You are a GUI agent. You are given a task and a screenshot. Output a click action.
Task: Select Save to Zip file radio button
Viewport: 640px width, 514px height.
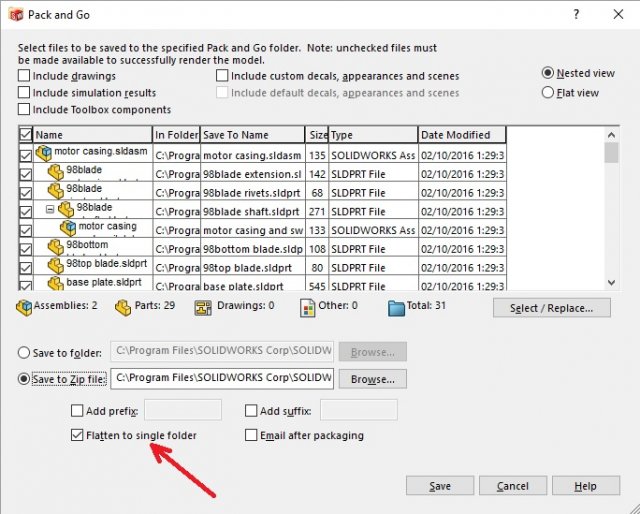(x=24, y=379)
